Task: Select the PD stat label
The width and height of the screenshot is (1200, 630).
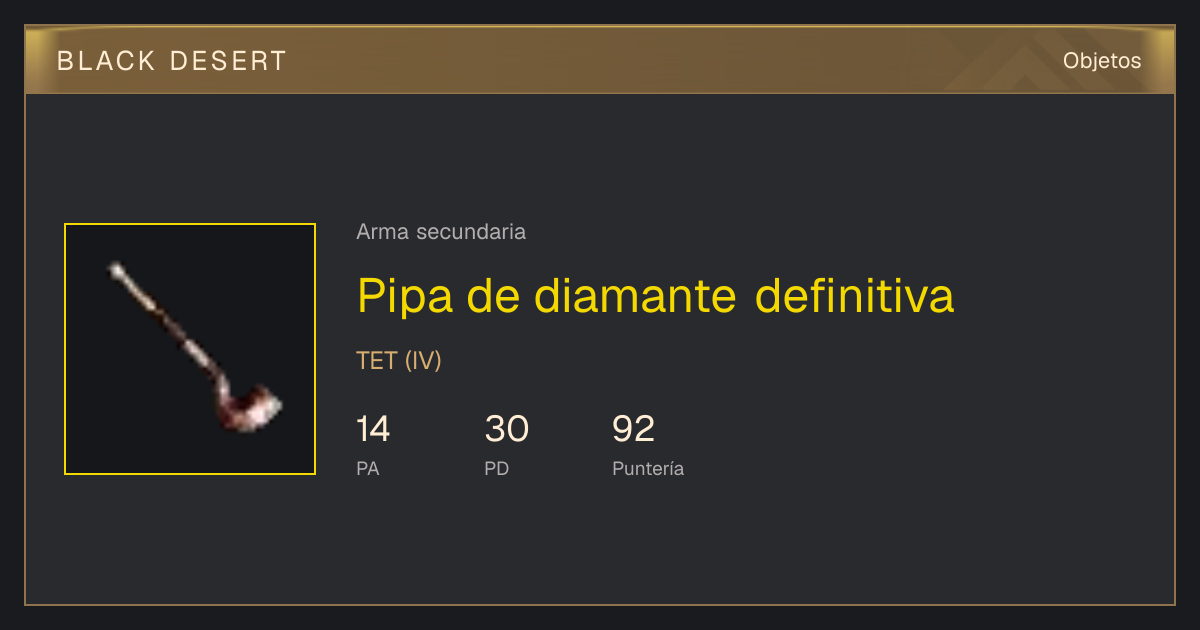Action: (x=497, y=468)
